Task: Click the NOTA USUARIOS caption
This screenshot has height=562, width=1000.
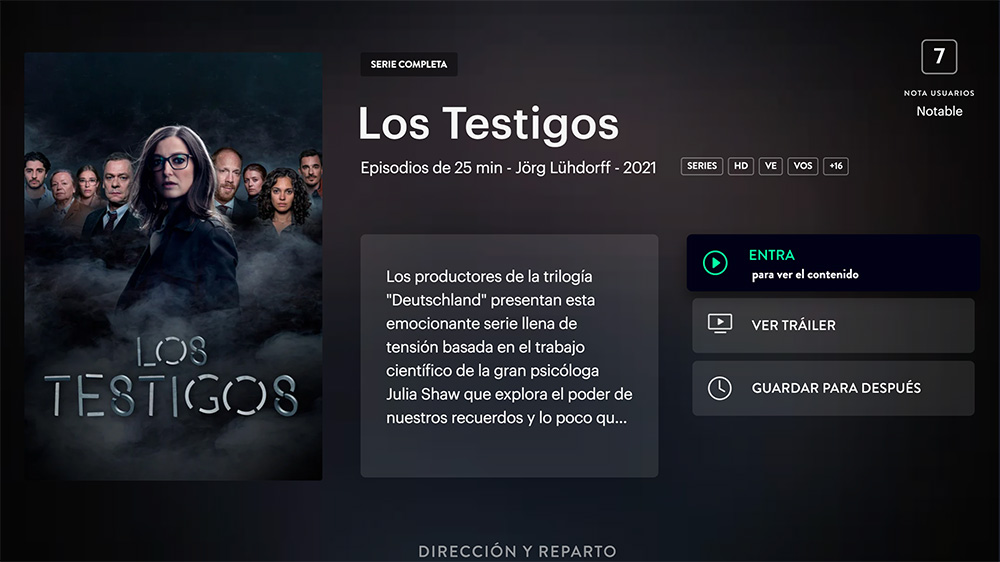Action: [x=939, y=93]
